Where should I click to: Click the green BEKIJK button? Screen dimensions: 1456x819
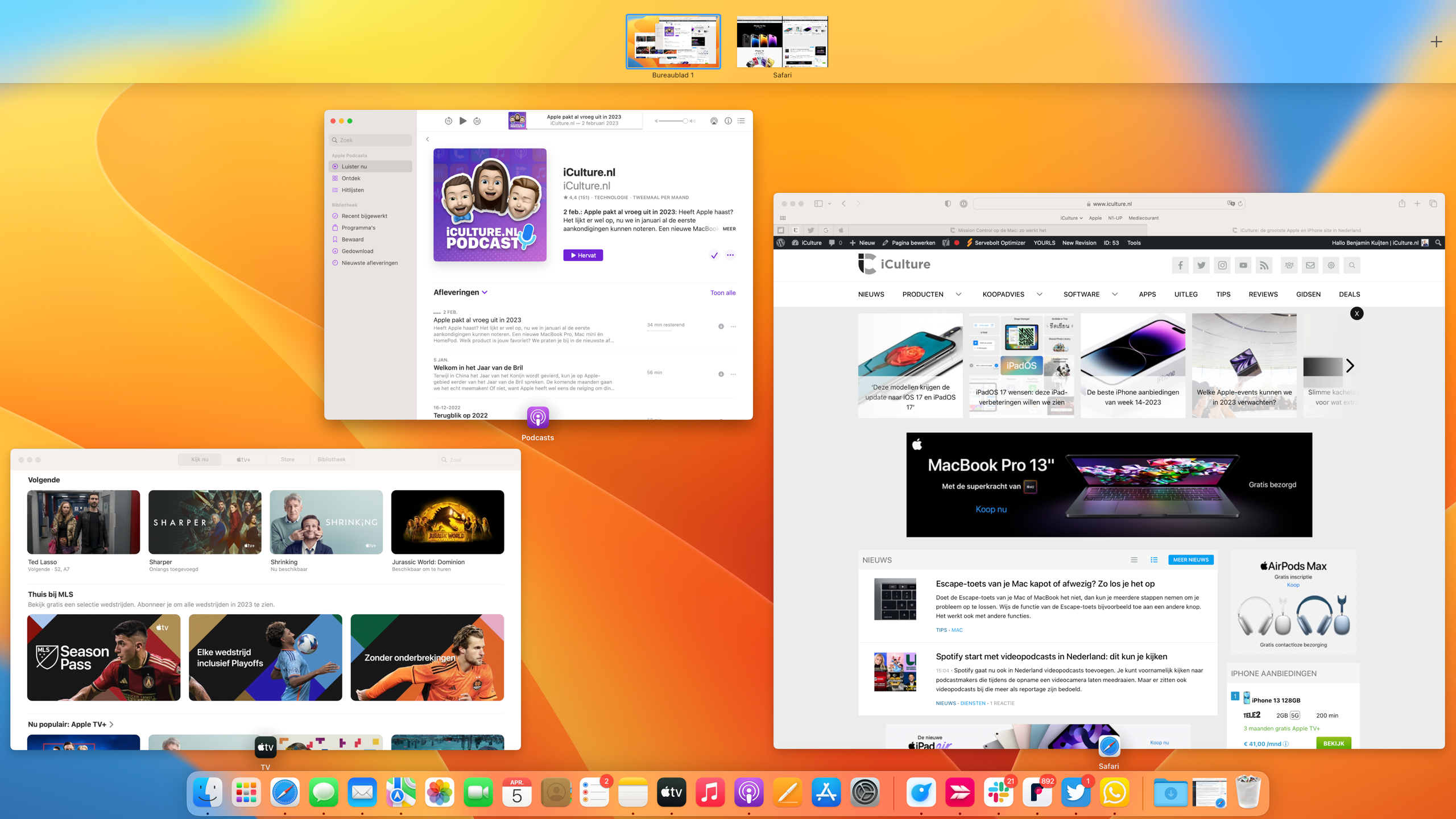(x=1334, y=743)
